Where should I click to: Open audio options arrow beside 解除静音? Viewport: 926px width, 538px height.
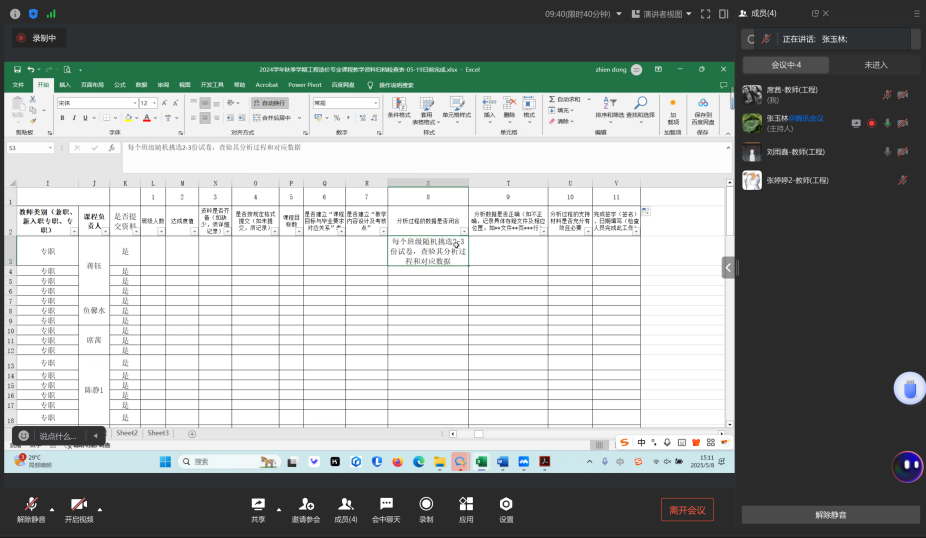52,509
